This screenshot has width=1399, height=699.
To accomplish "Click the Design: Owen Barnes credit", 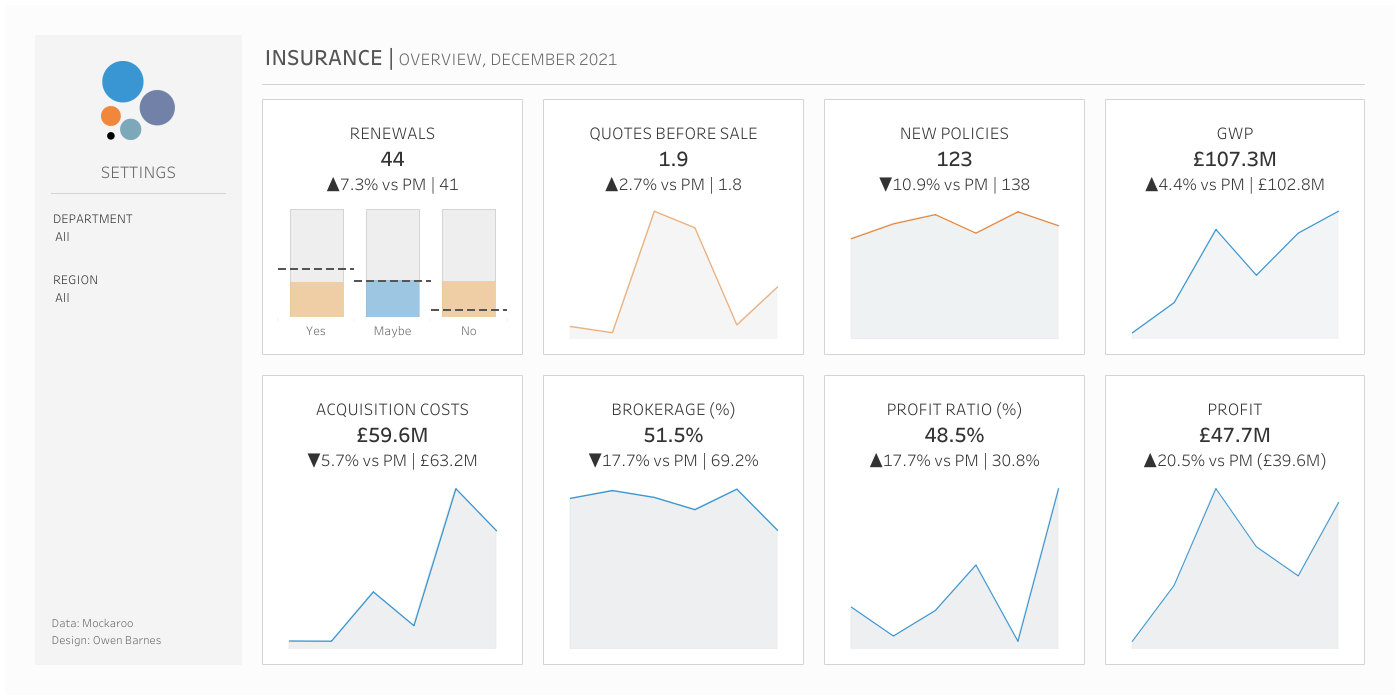I will coord(106,640).
